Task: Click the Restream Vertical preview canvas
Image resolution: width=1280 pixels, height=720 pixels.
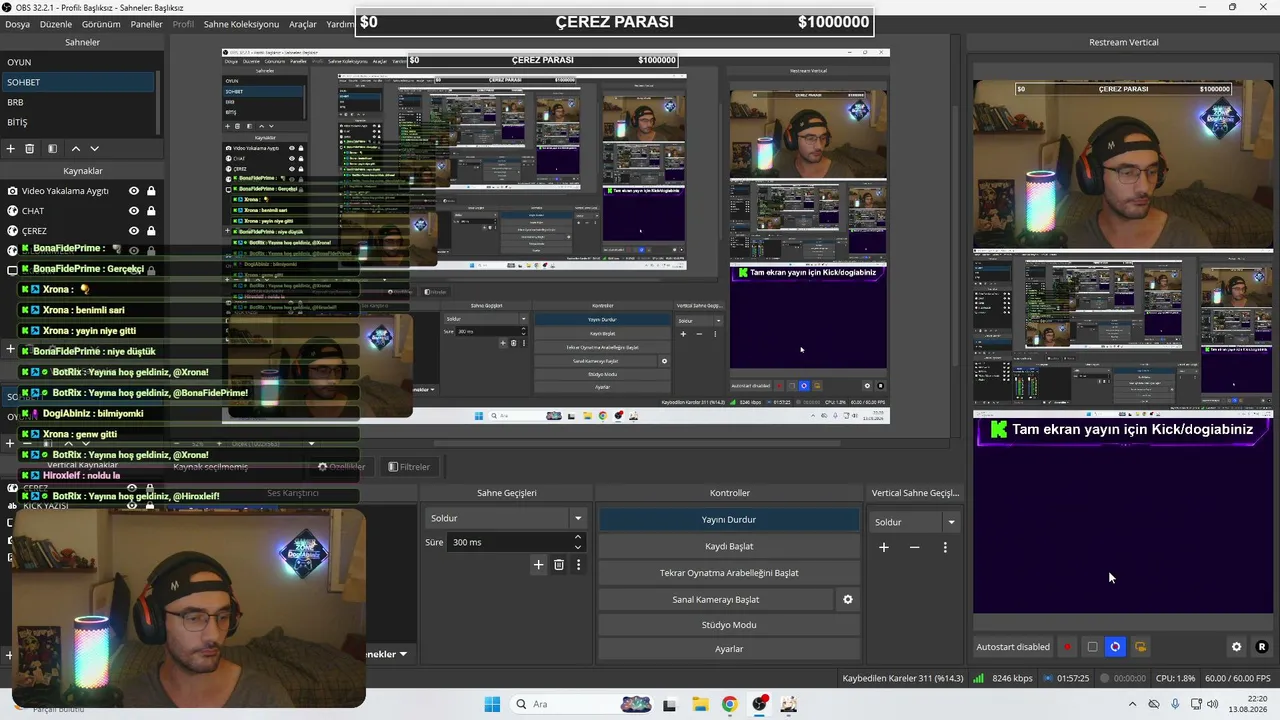Action: click(x=1123, y=347)
